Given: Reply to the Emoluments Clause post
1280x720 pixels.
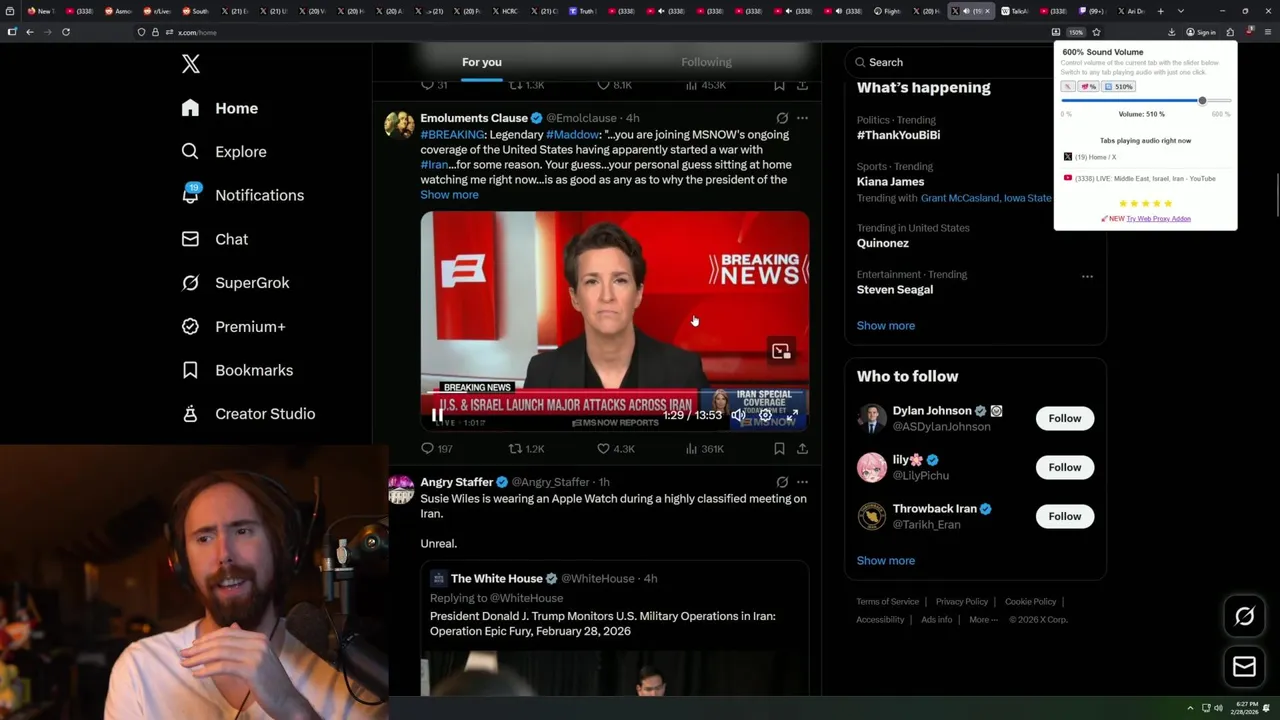Looking at the screenshot, I should [x=437, y=449].
